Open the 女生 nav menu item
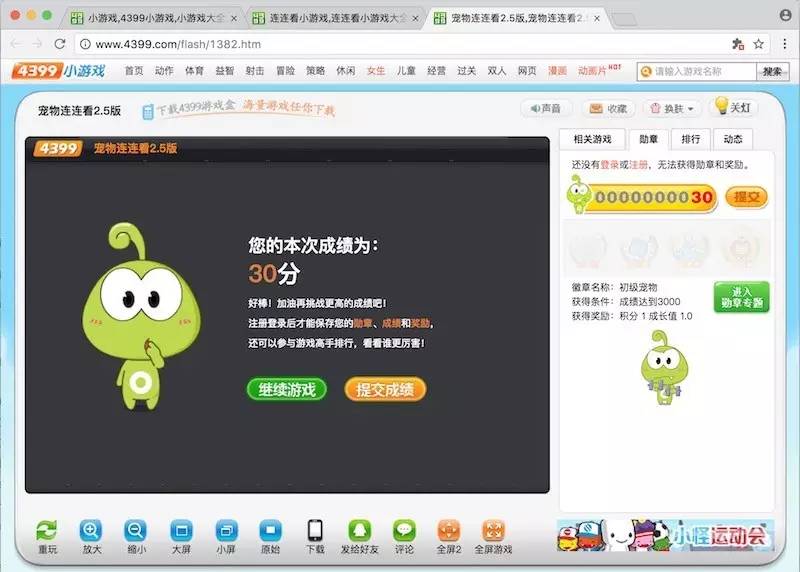 (376, 71)
